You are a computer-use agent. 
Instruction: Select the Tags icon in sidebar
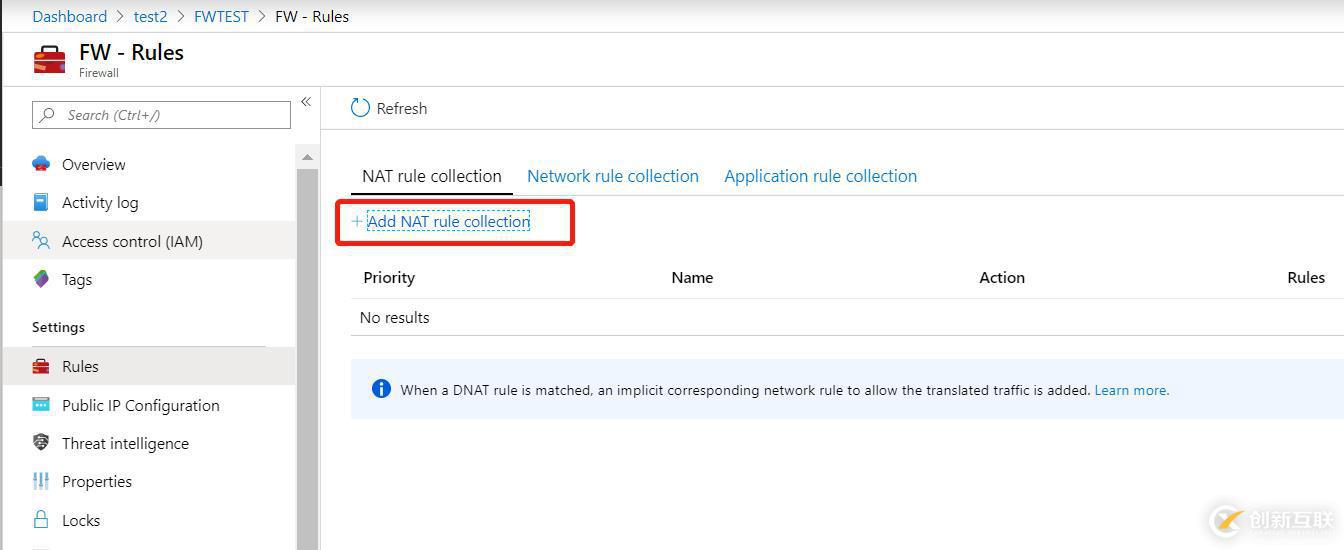(41, 279)
